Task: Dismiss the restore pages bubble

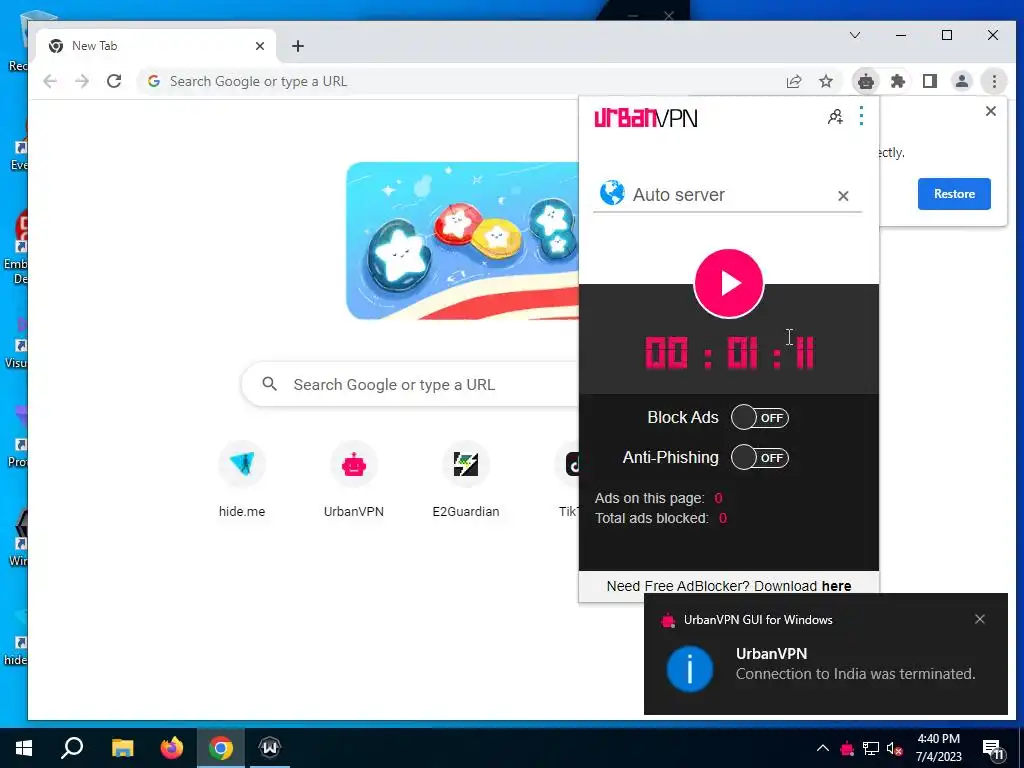Action: [991, 111]
